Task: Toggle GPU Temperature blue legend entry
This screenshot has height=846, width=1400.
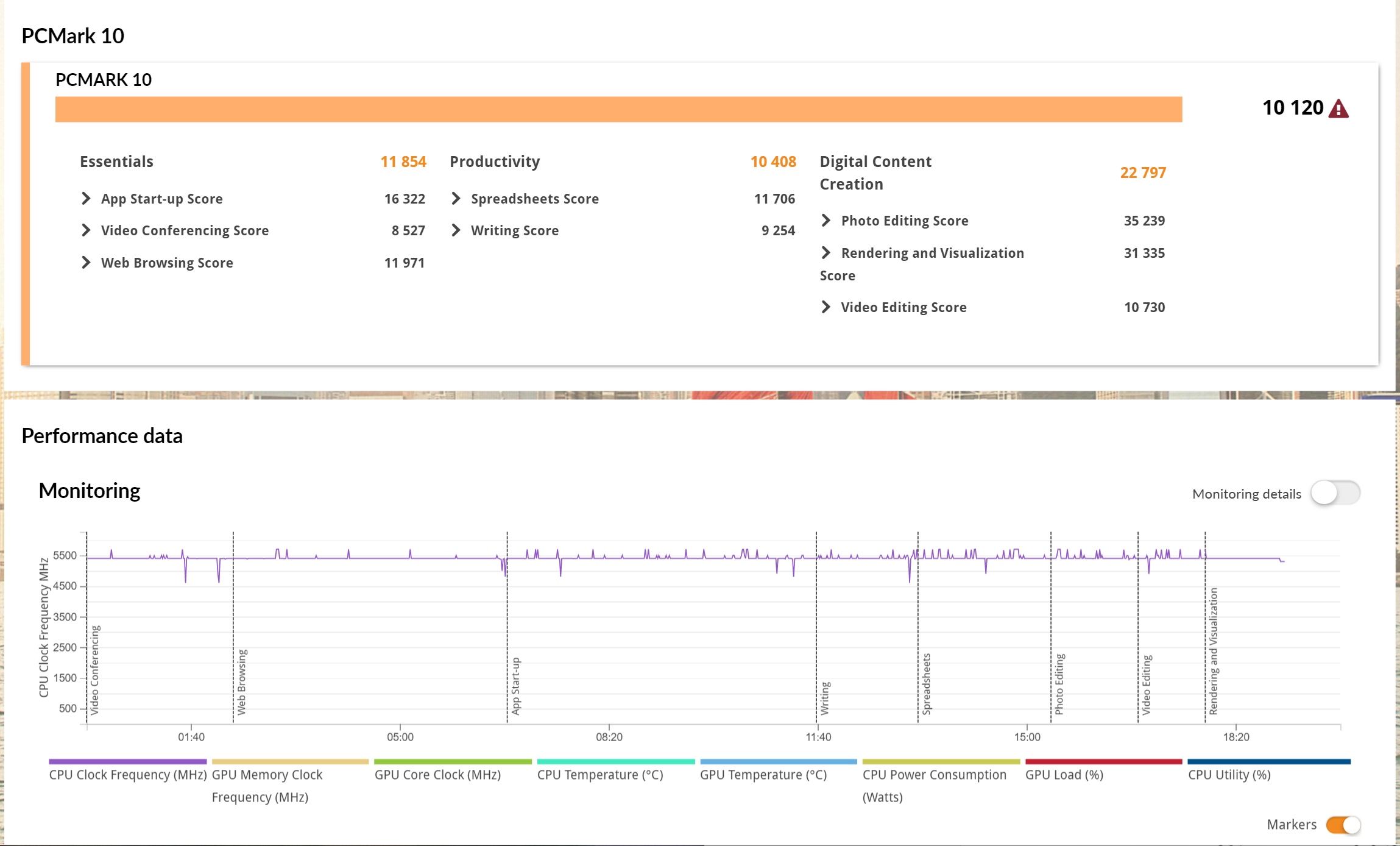Action: [x=779, y=771]
